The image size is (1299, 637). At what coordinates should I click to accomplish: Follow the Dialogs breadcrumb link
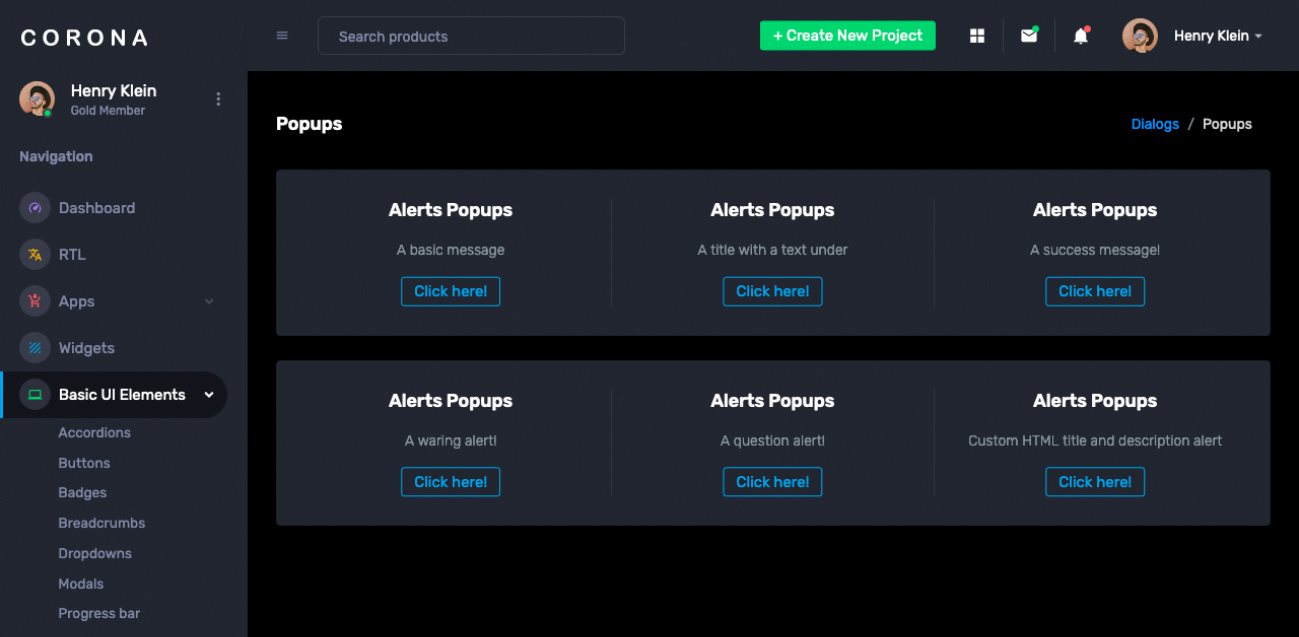(x=1154, y=124)
